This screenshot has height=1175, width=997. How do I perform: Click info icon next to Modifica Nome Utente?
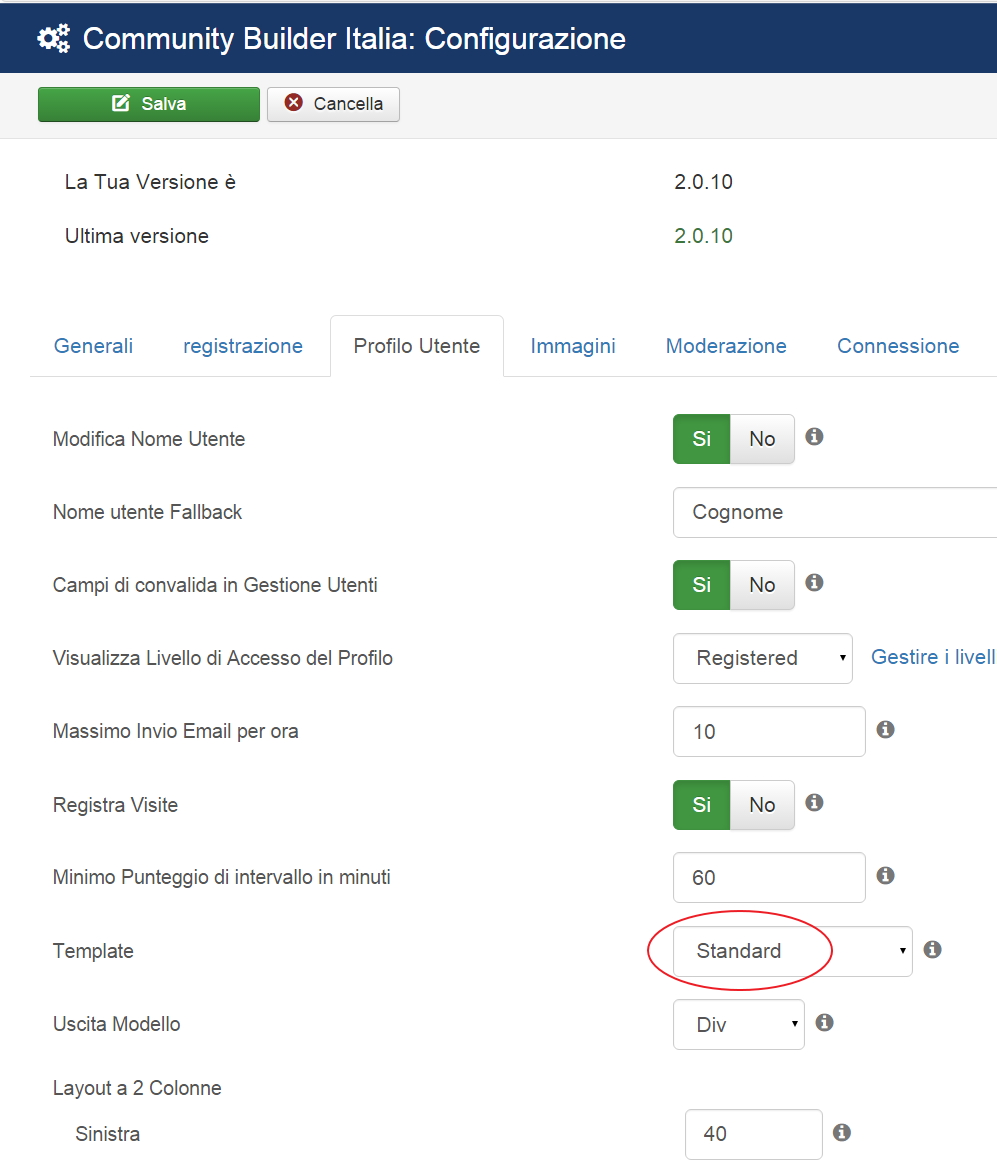(814, 436)
